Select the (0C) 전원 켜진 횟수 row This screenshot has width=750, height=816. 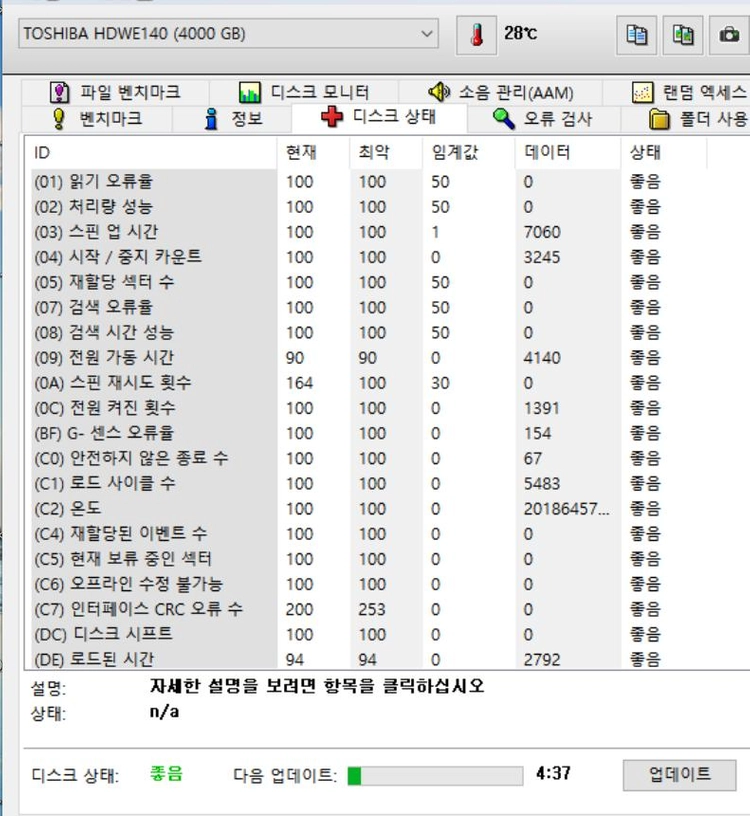click(388, 408)
